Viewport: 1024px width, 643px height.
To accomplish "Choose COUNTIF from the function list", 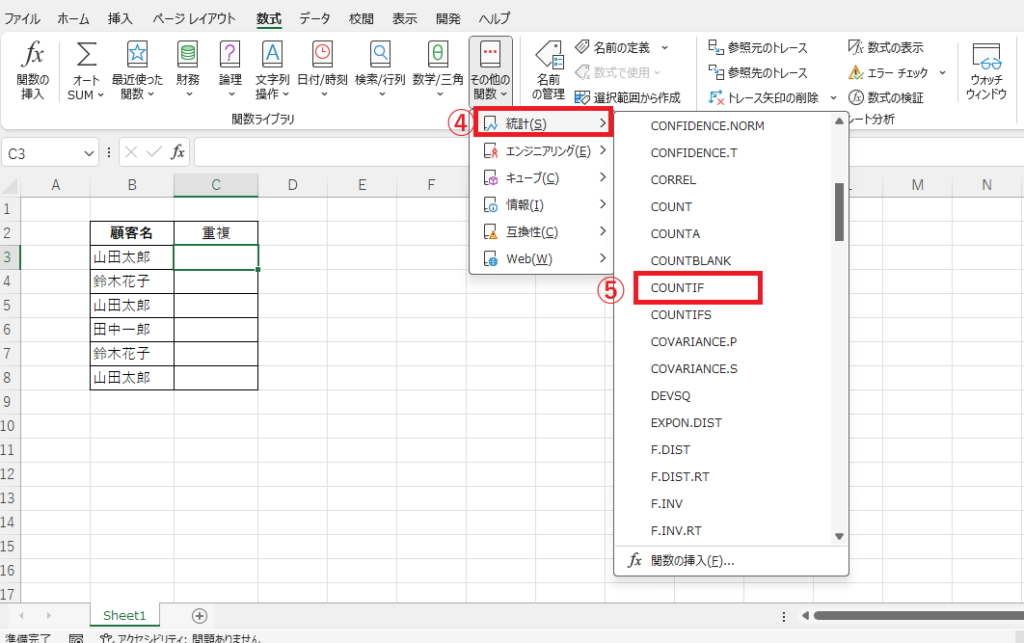I will pos(677,288).
